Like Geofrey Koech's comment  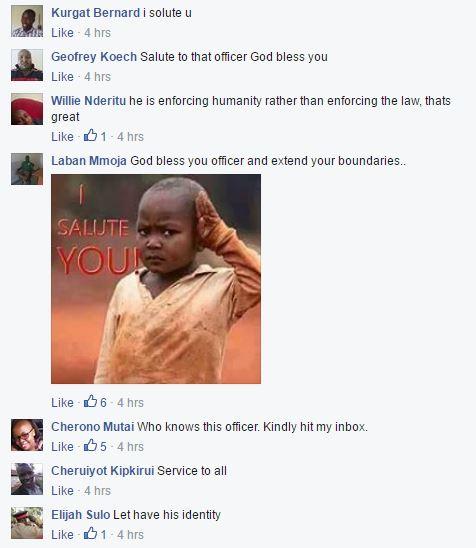pos(62,77)
